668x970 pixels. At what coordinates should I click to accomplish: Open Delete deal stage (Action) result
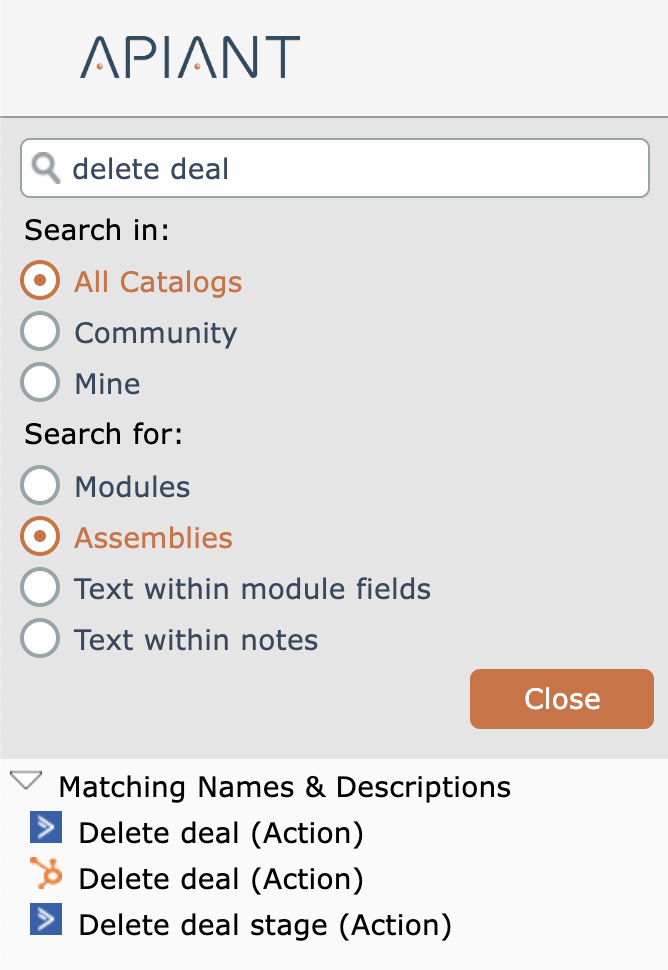264,924
